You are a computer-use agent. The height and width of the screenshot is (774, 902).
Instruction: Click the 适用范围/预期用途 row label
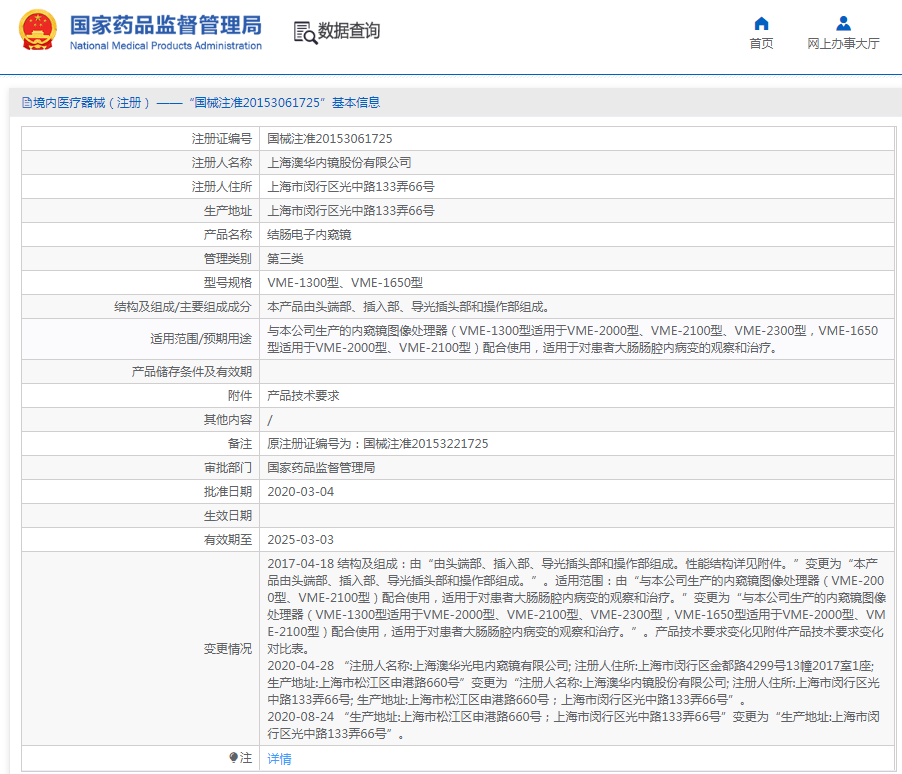click(201, 339)
